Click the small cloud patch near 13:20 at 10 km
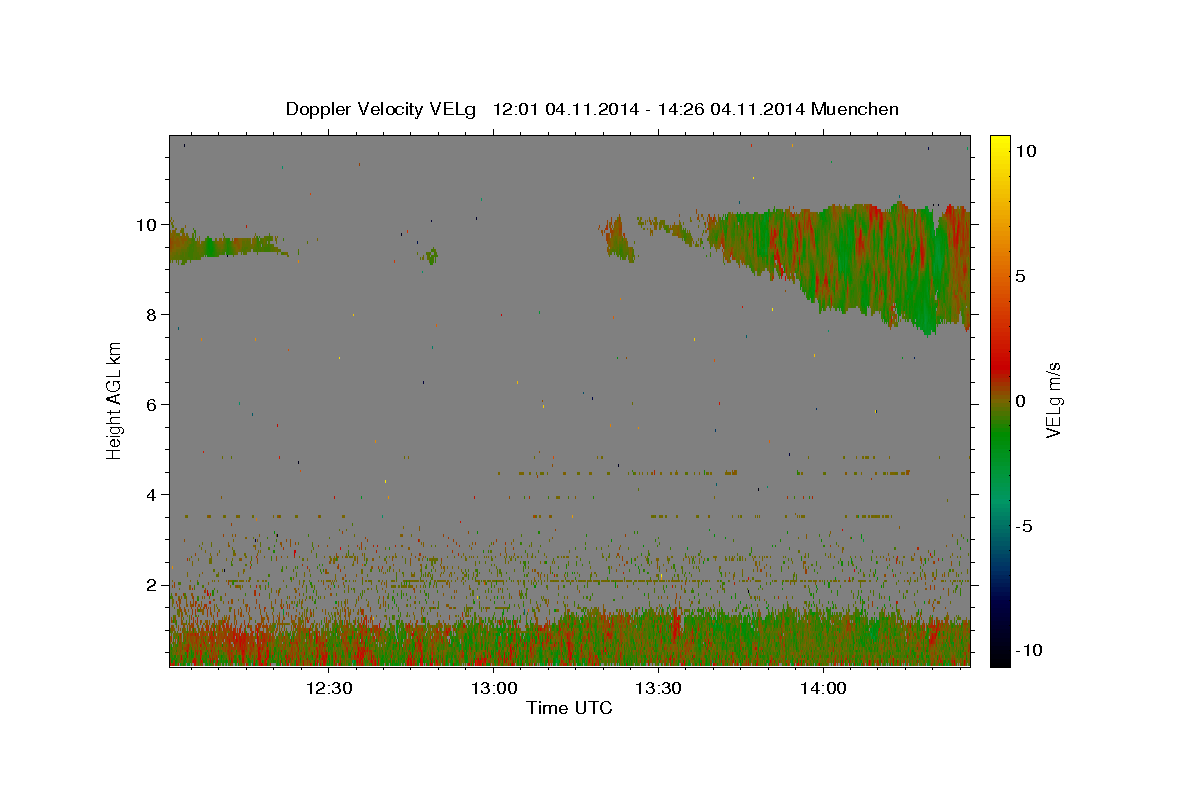Viewport: 1200px width, 800px height. (616, 239)
